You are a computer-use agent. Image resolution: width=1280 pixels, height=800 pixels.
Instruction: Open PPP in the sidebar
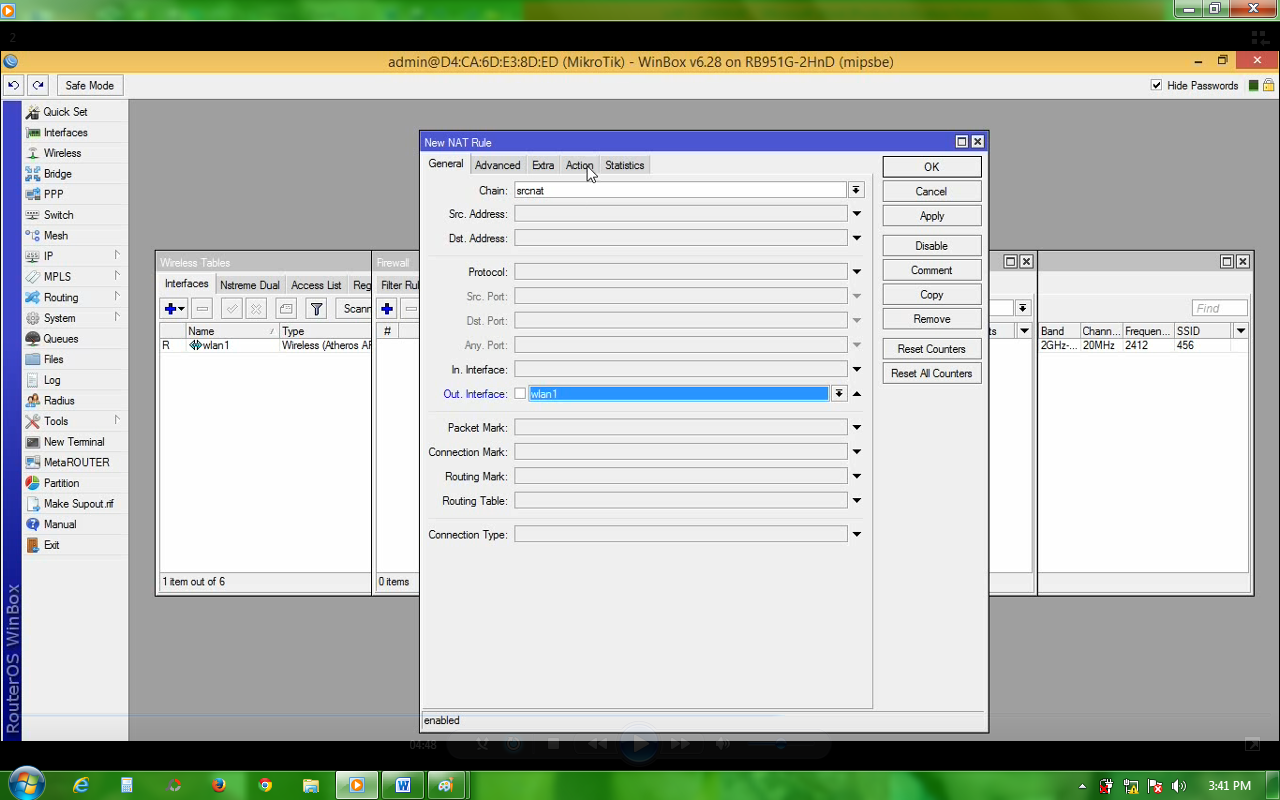pyautogui.click(x=53, y=194)
